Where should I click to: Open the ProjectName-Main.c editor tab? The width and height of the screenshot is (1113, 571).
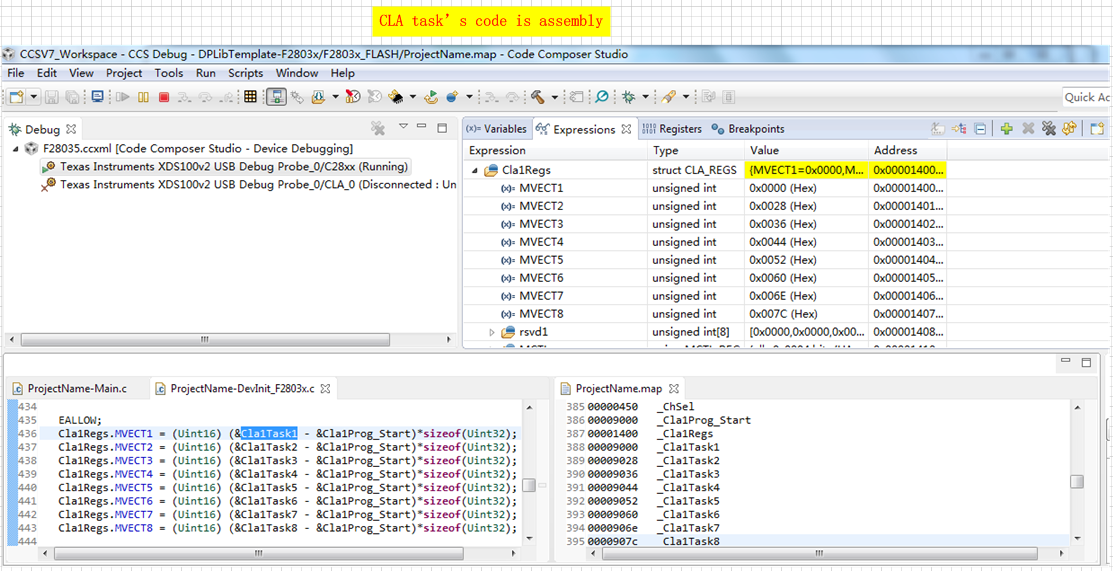coord(77,388)
